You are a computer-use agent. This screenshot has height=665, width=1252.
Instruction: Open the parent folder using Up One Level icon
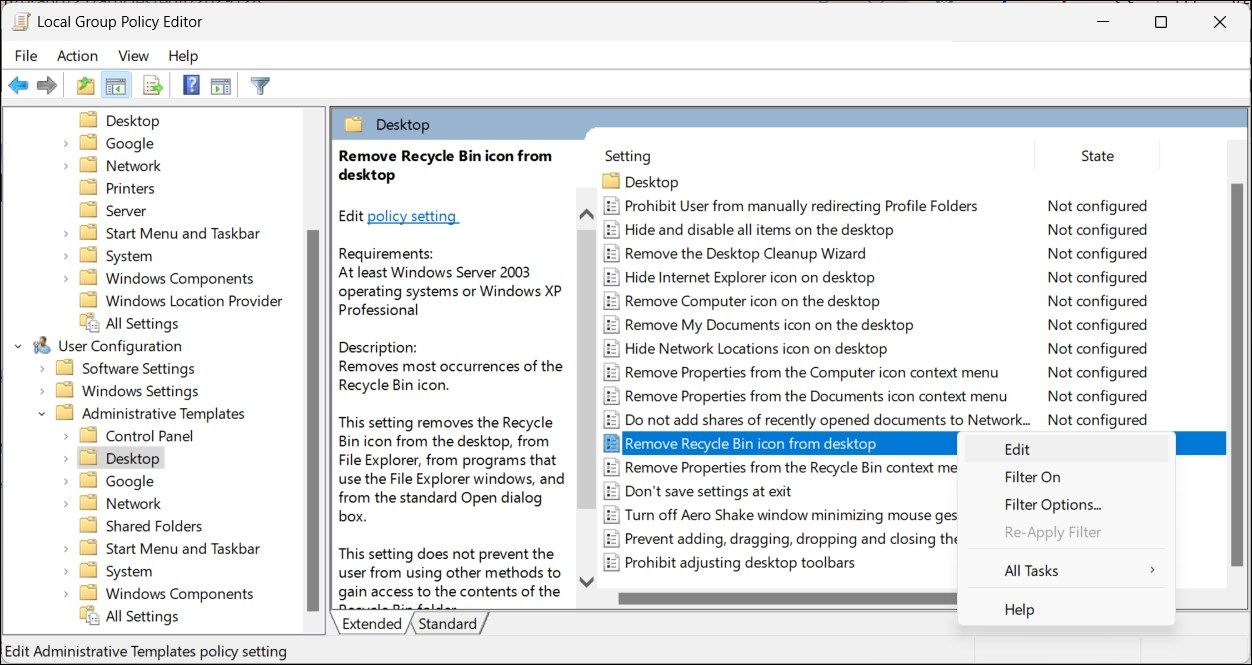coord(85,85)
